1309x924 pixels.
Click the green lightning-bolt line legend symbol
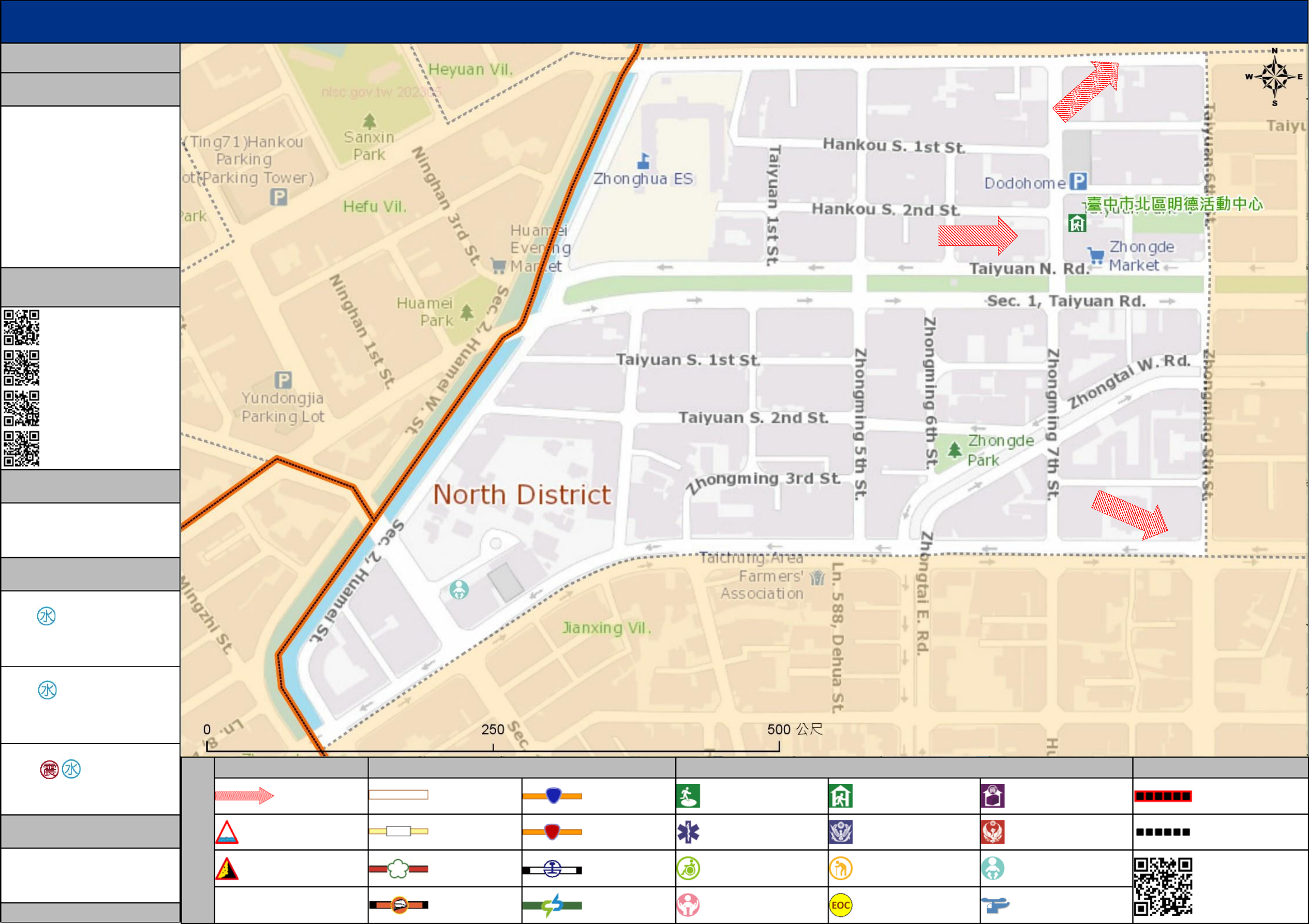[x=552, y=905]
